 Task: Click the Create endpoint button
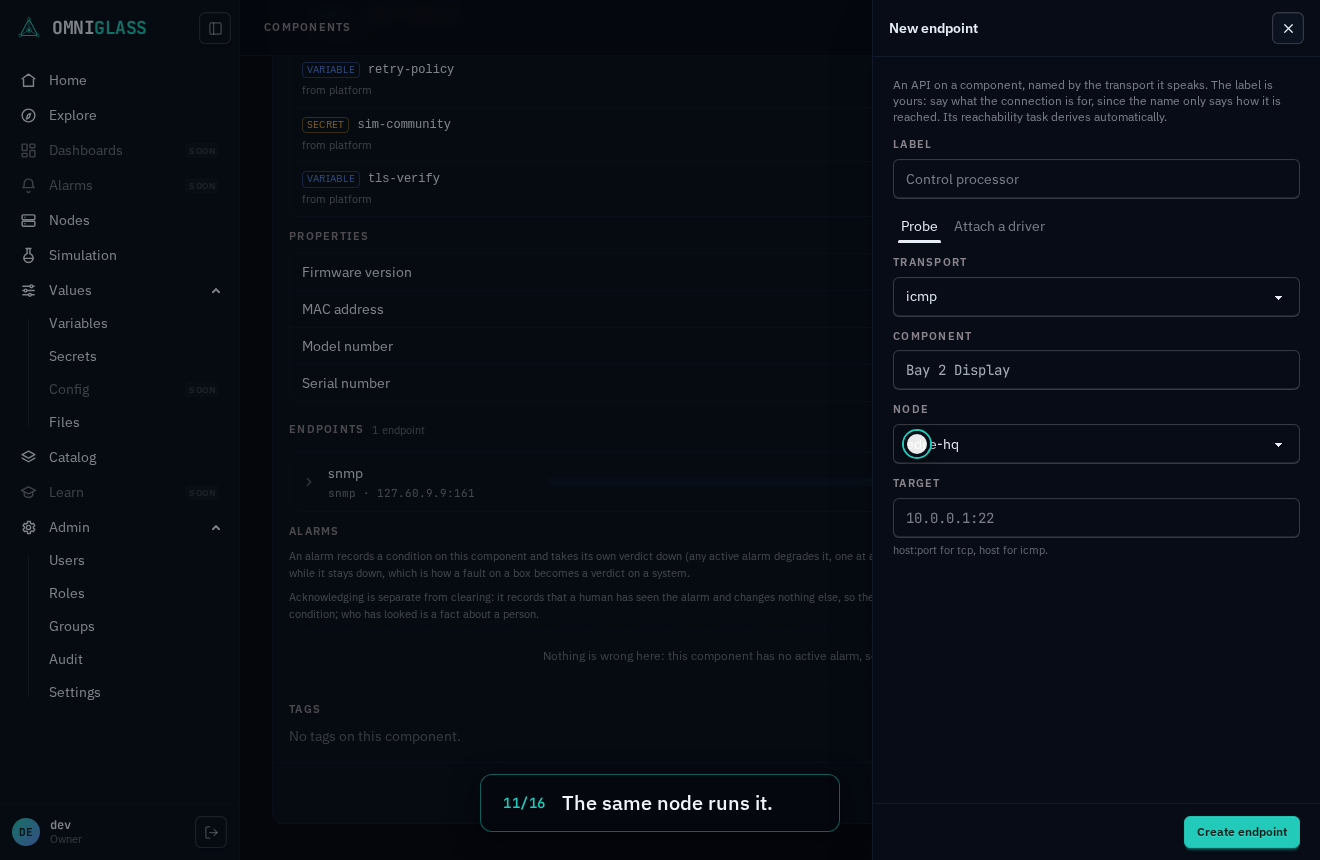1242,832
